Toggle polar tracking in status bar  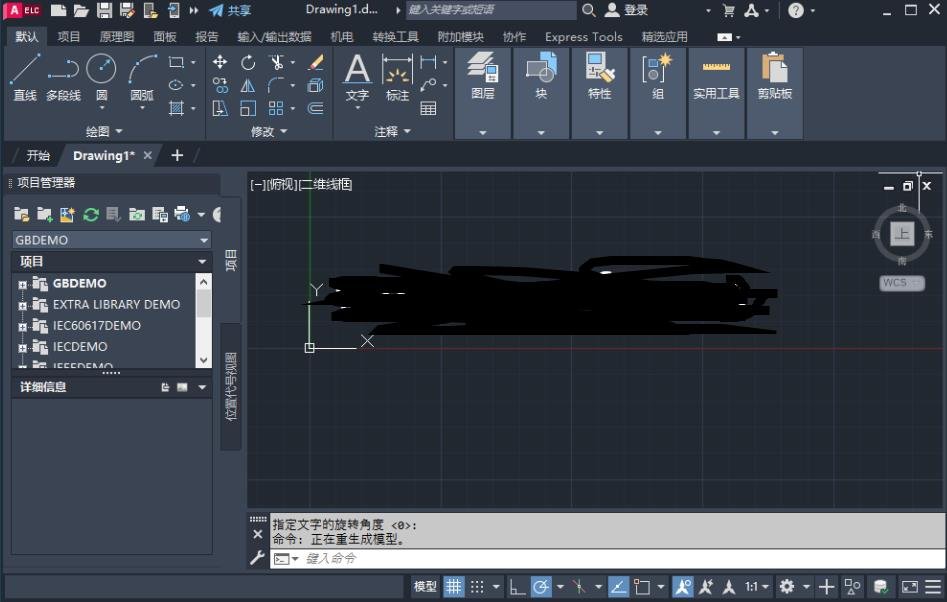click(541, 586)
